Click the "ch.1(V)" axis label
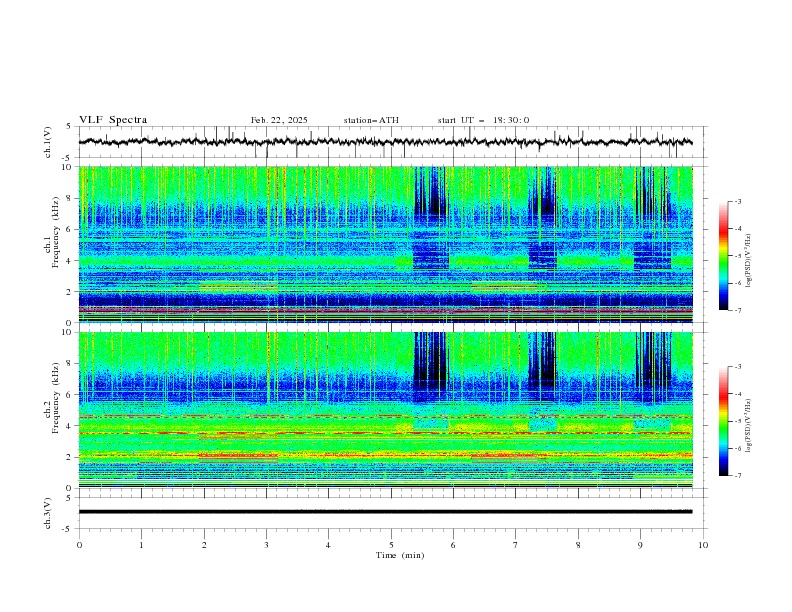This screenshot has height=612, width=792. click(x=48, y=142)
